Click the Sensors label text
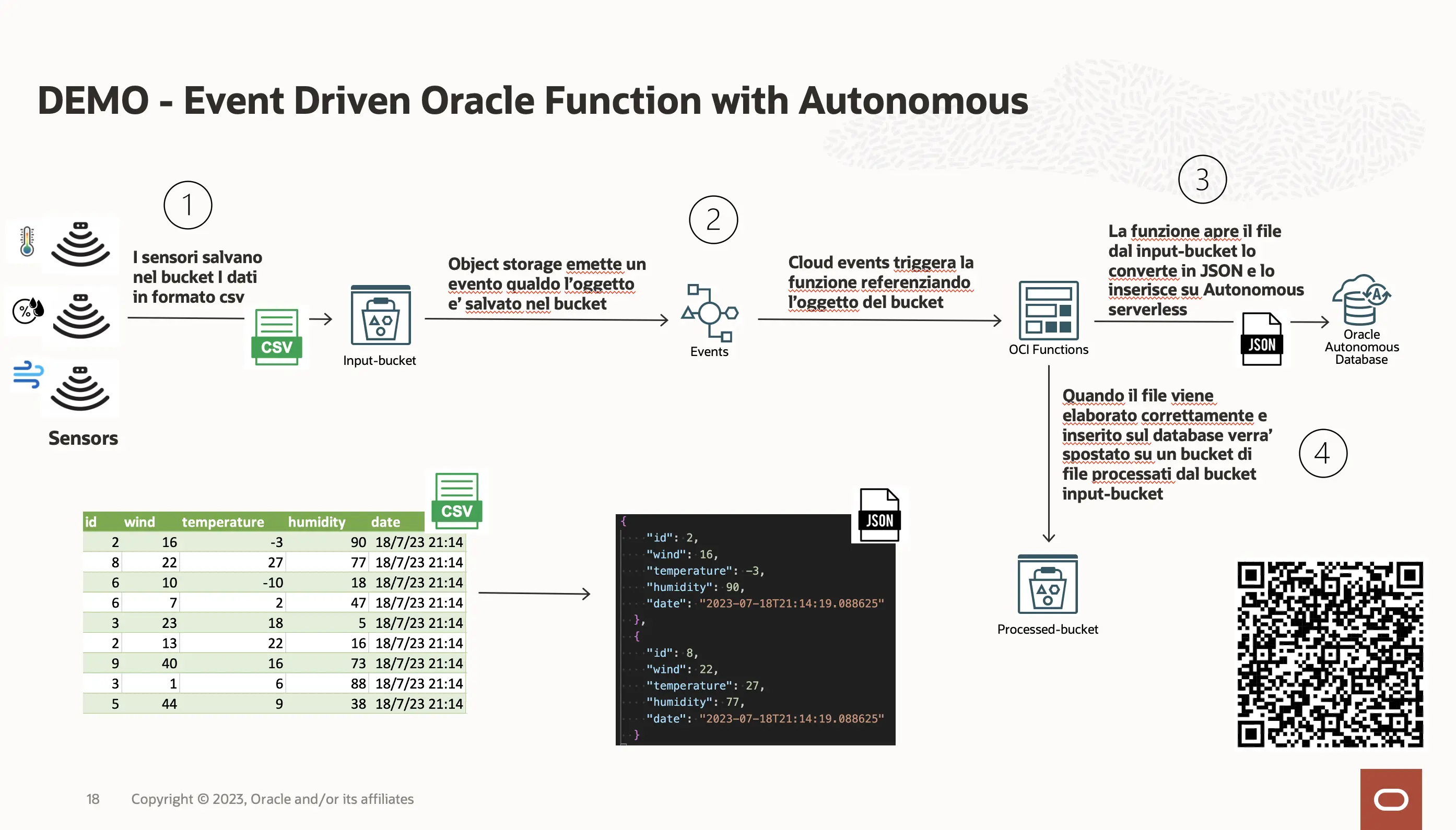 tap(83, 438)
